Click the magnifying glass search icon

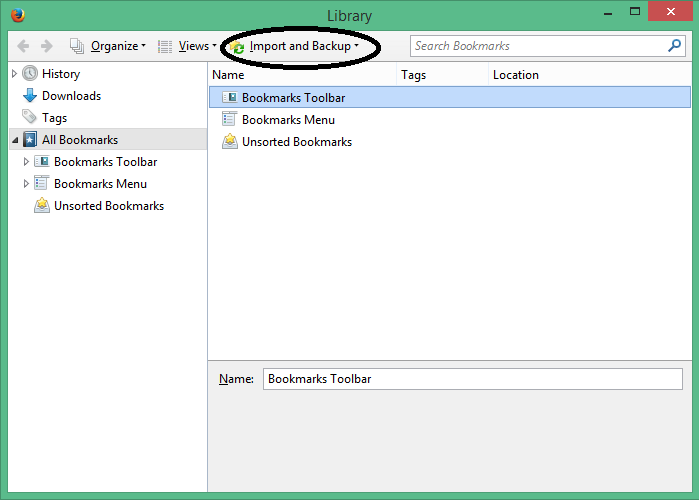(674, 45)
